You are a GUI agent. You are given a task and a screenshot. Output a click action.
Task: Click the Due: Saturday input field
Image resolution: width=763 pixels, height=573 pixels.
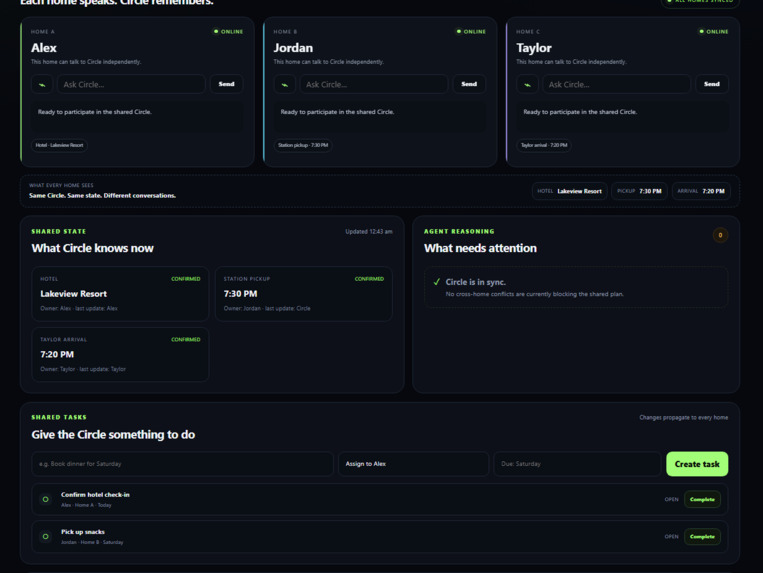point(577,464)
